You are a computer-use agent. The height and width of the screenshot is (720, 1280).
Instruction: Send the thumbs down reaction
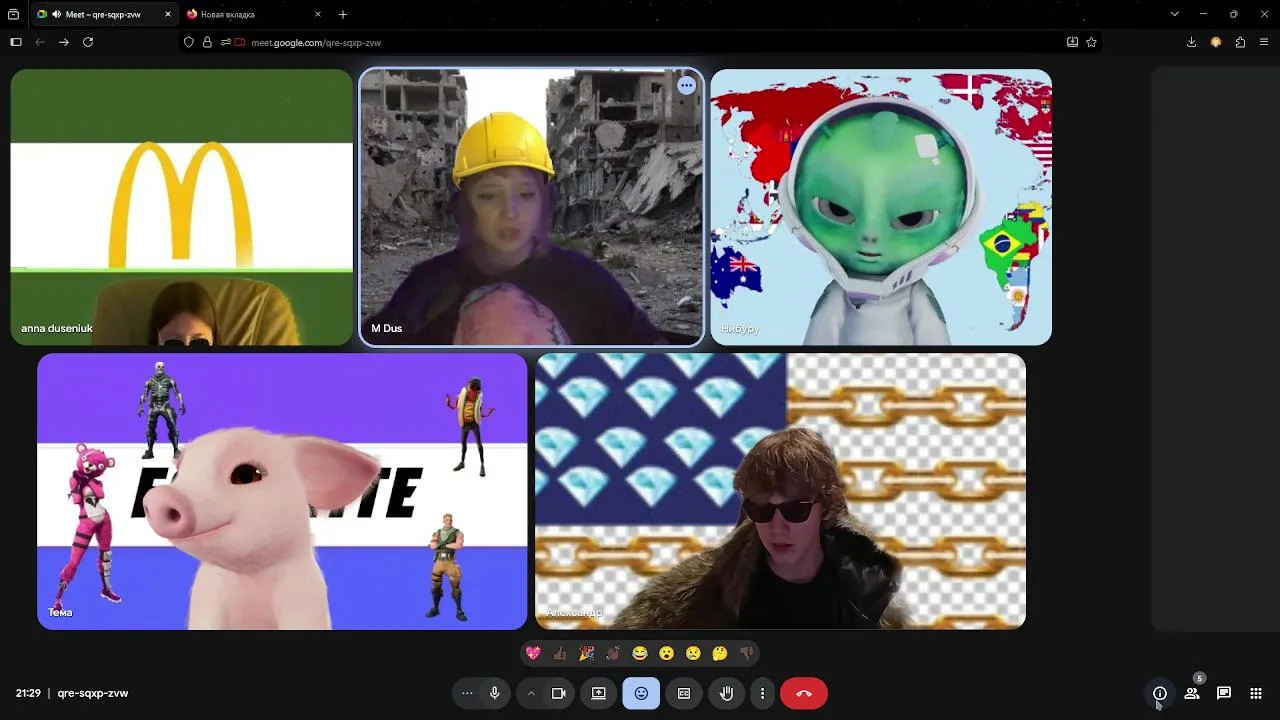pos(747,653)
